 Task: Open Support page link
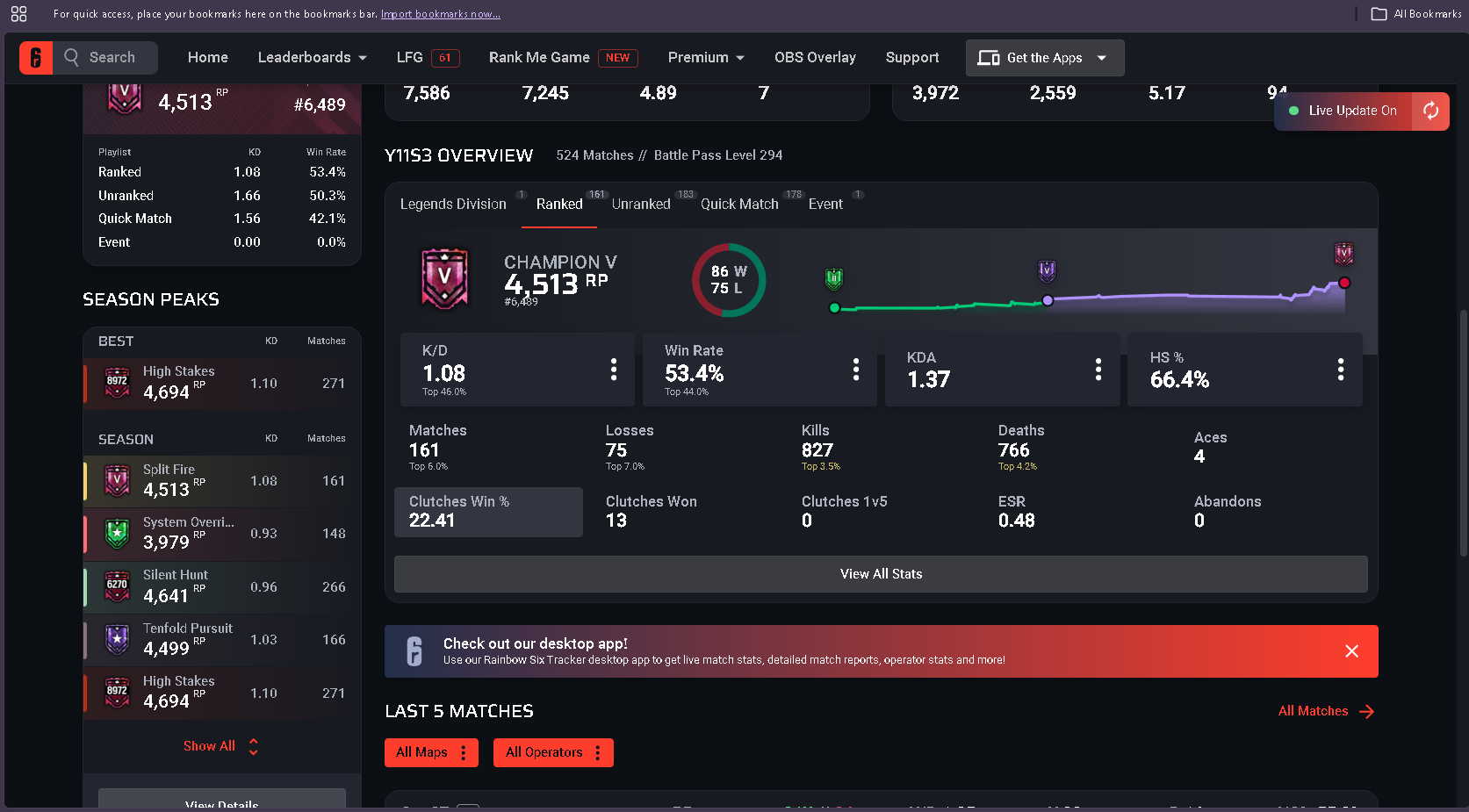click(x=912, y=57)
